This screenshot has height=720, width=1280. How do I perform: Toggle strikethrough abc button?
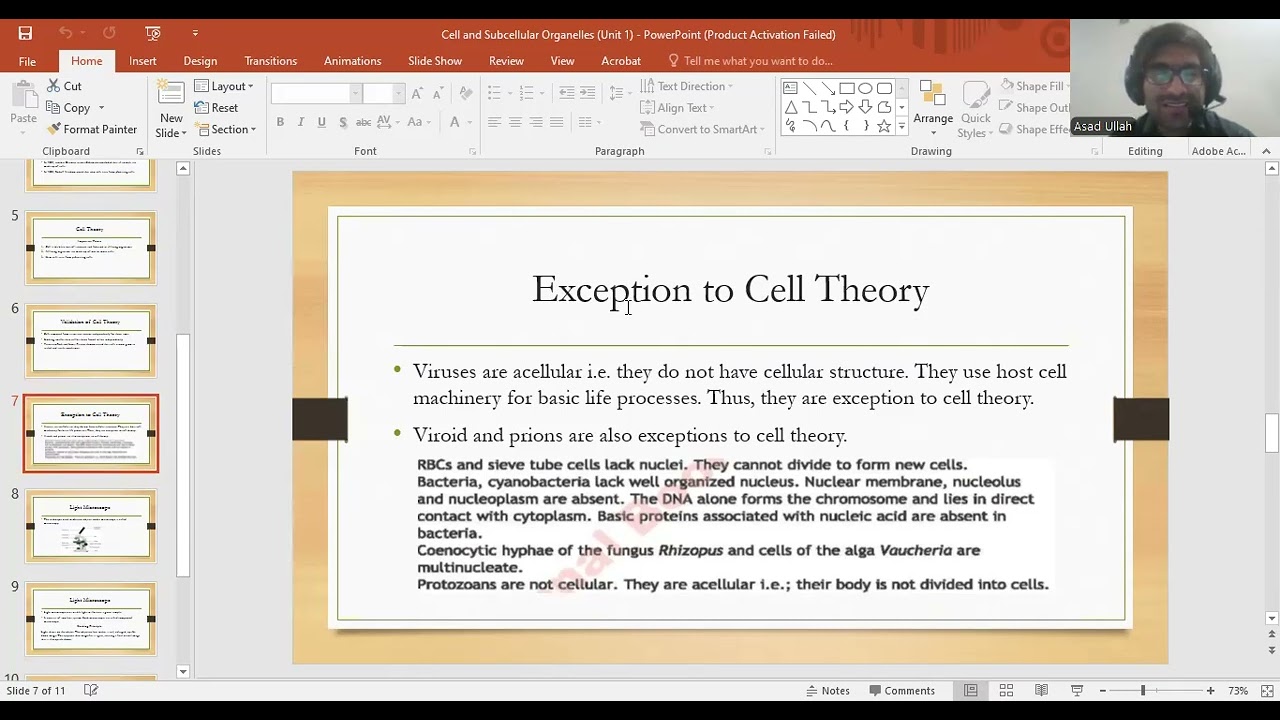pos(364,122)
